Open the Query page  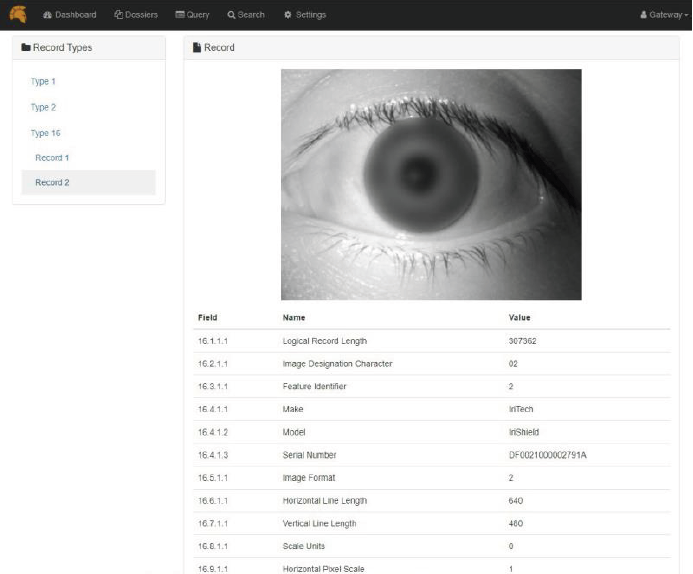click(192, 15)
